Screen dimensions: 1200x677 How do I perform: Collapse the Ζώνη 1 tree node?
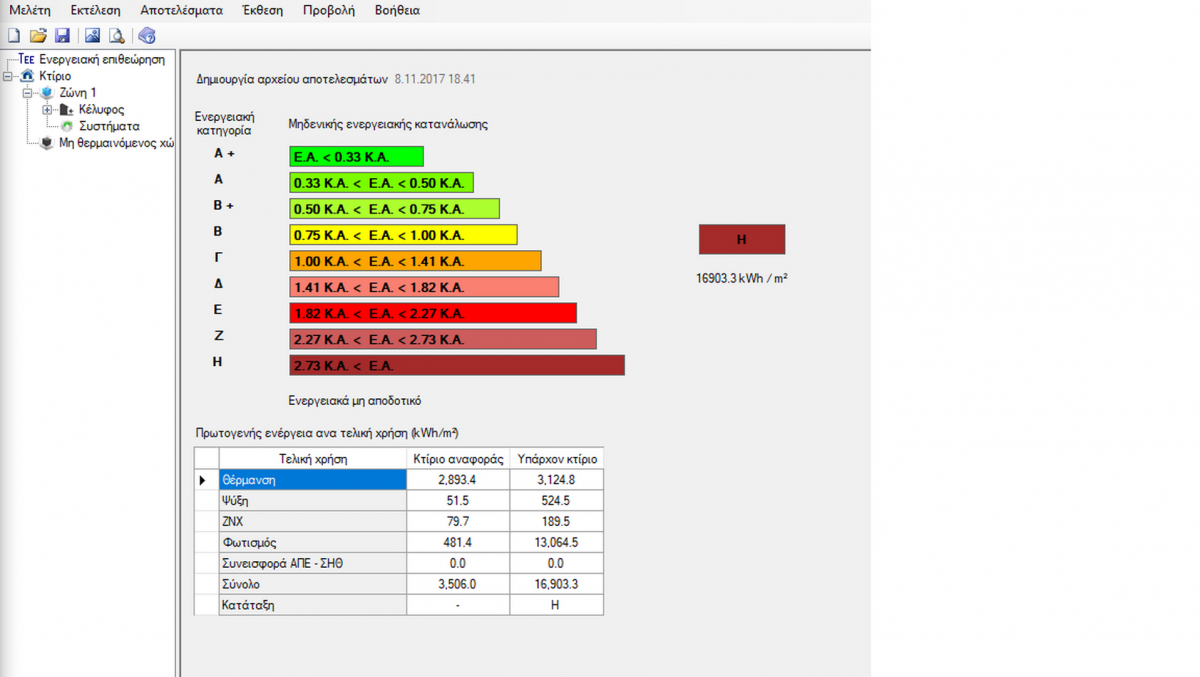[28, 93]
